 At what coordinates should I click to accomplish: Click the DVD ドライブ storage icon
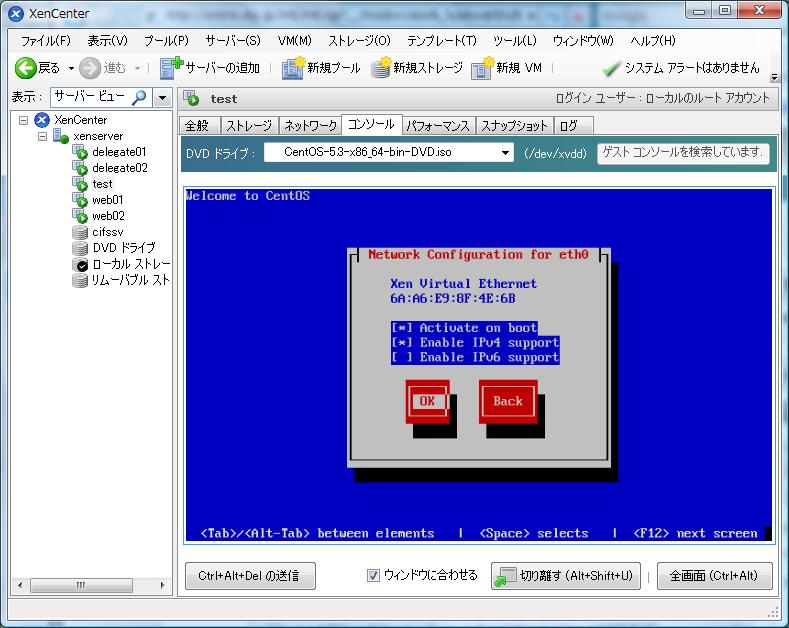80,248
